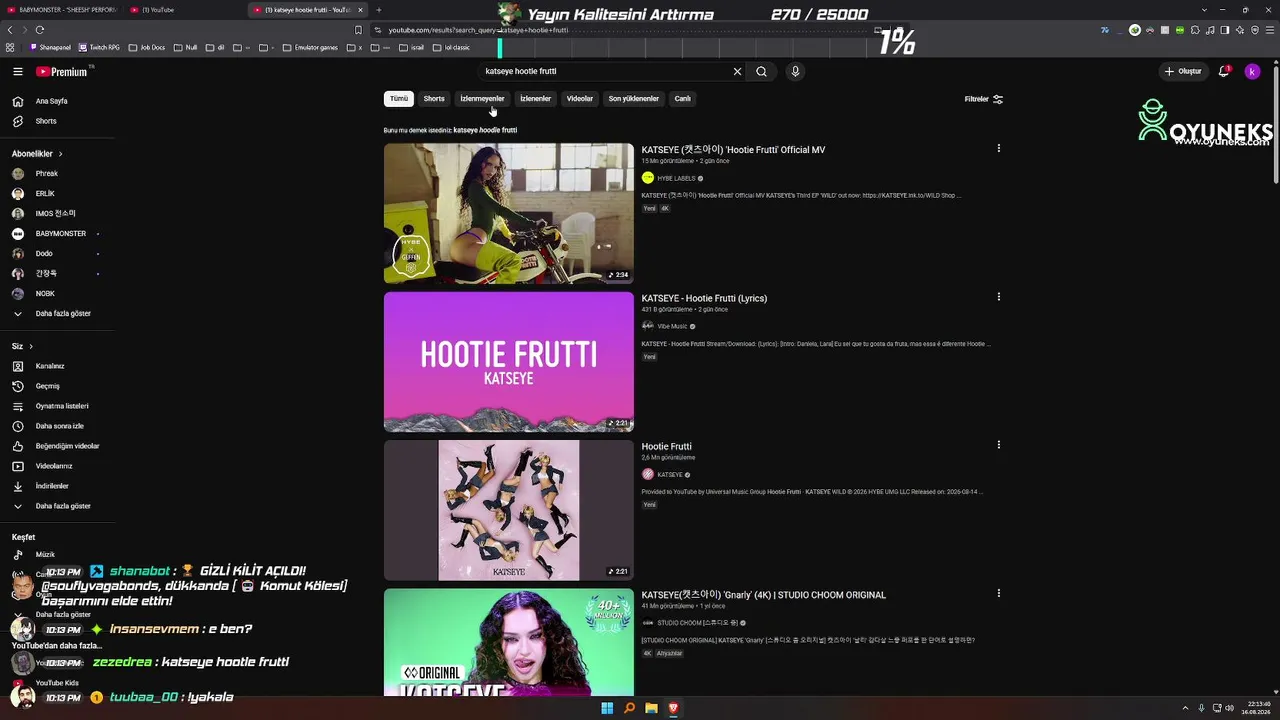Screen dimensions: 1280x720
Task: Open Oynatma listeleri playlists
Action: 58,406
